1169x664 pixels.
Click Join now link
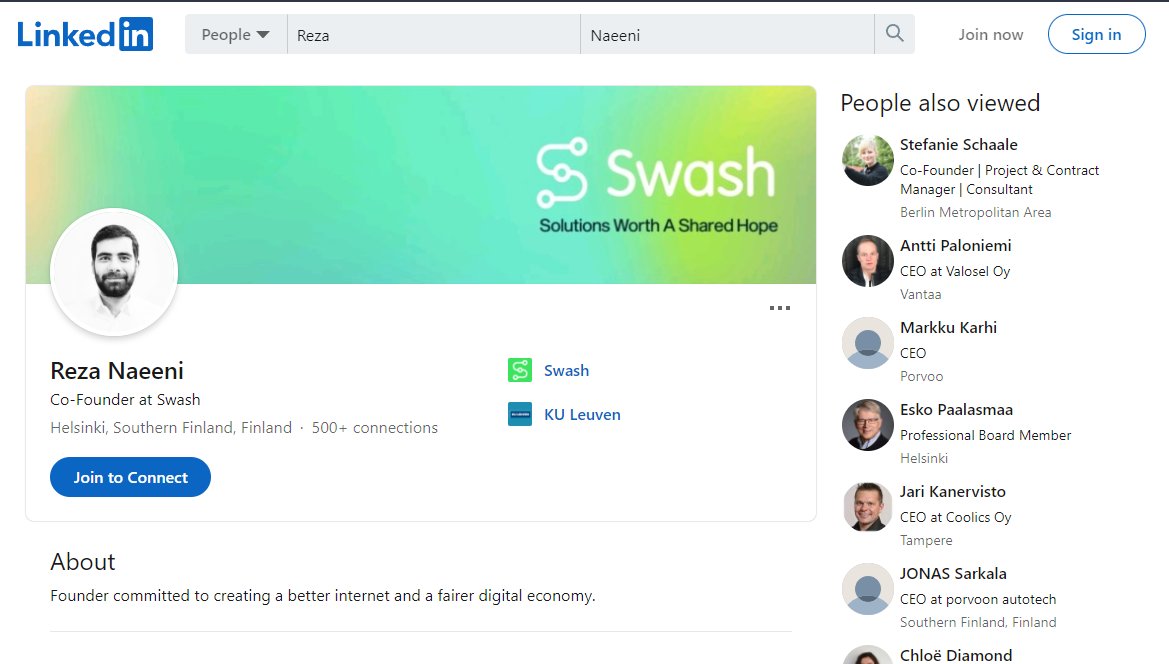(991, 34)
